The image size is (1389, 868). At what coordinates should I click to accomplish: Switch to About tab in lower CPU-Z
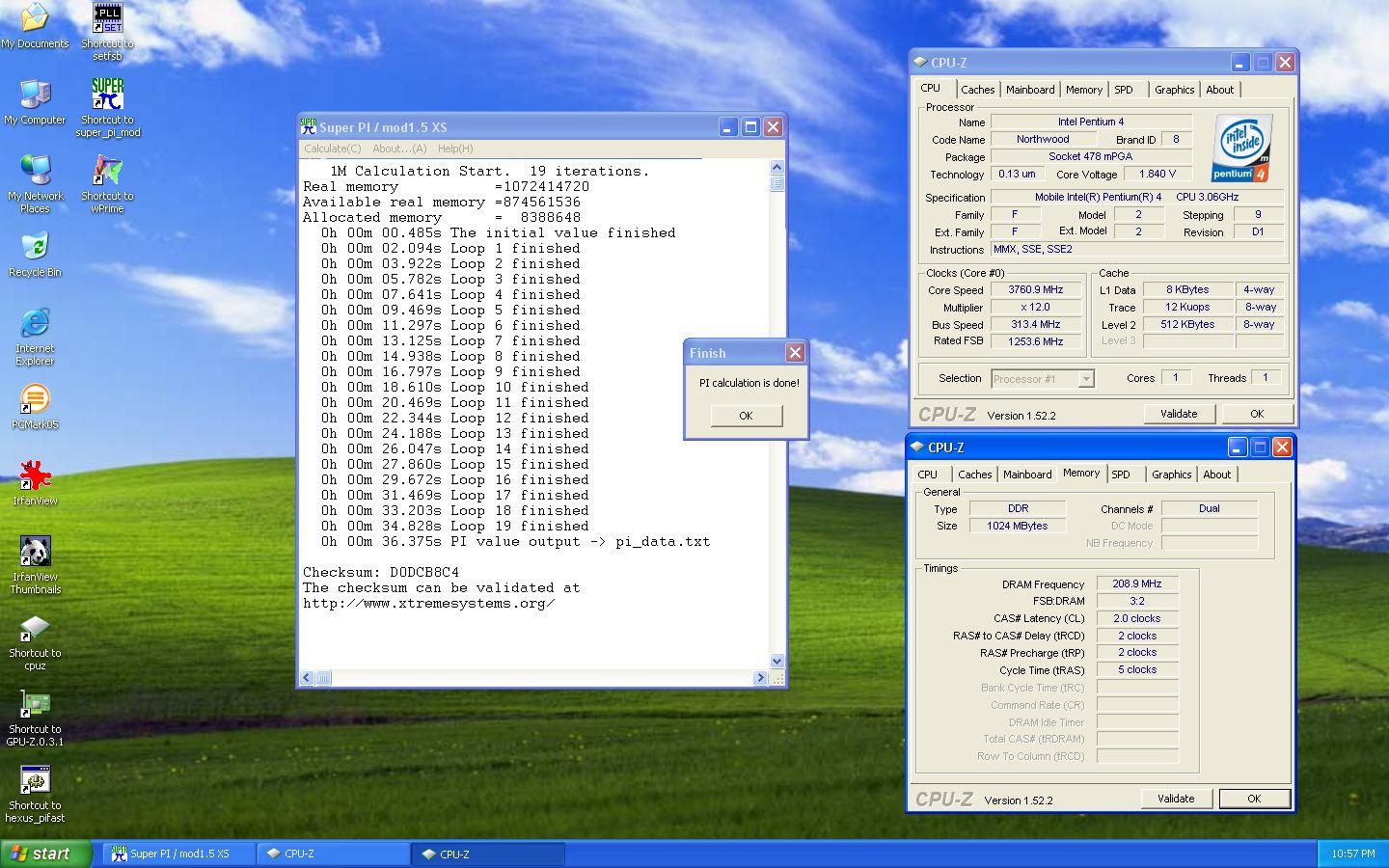click(1217, 475)
